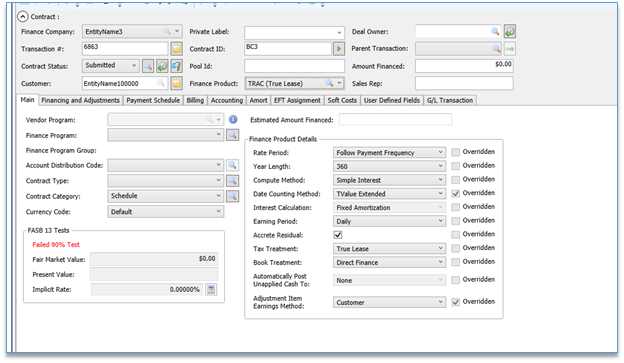Viewport: 624px width, 363px height.
Task: Open the Date Counting Method dropdown
Action: 441,193
